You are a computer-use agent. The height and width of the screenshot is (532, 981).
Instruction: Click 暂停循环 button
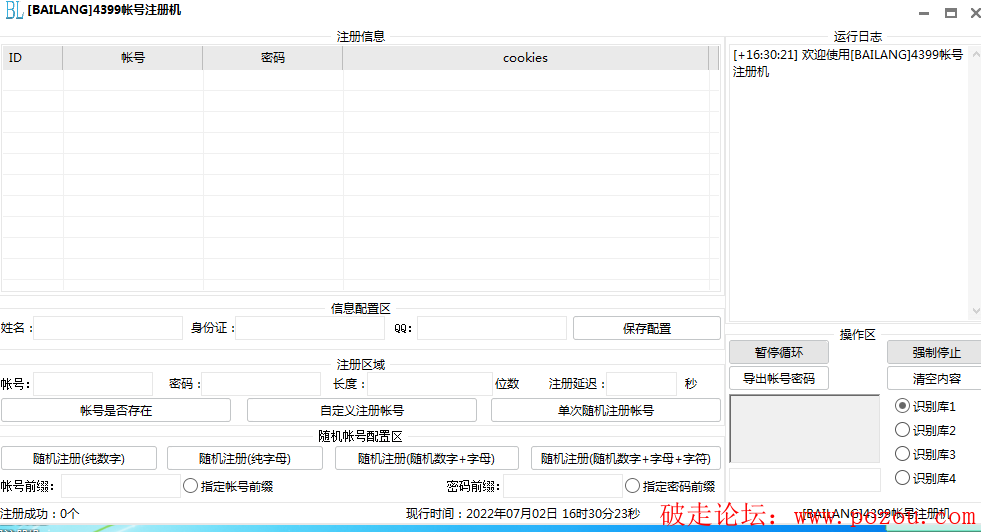pyautogui.click(x=778, y=352)
